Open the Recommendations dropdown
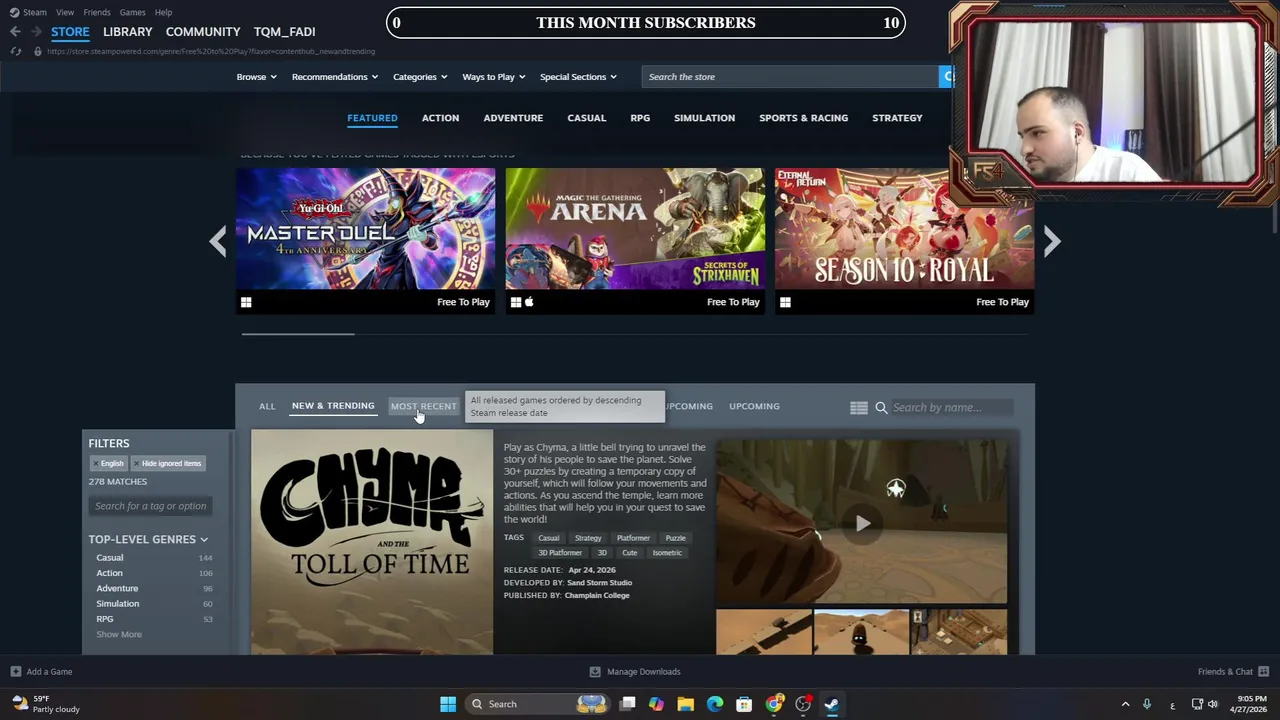This screenshot has height=720, width=1280. pos(335,77)
